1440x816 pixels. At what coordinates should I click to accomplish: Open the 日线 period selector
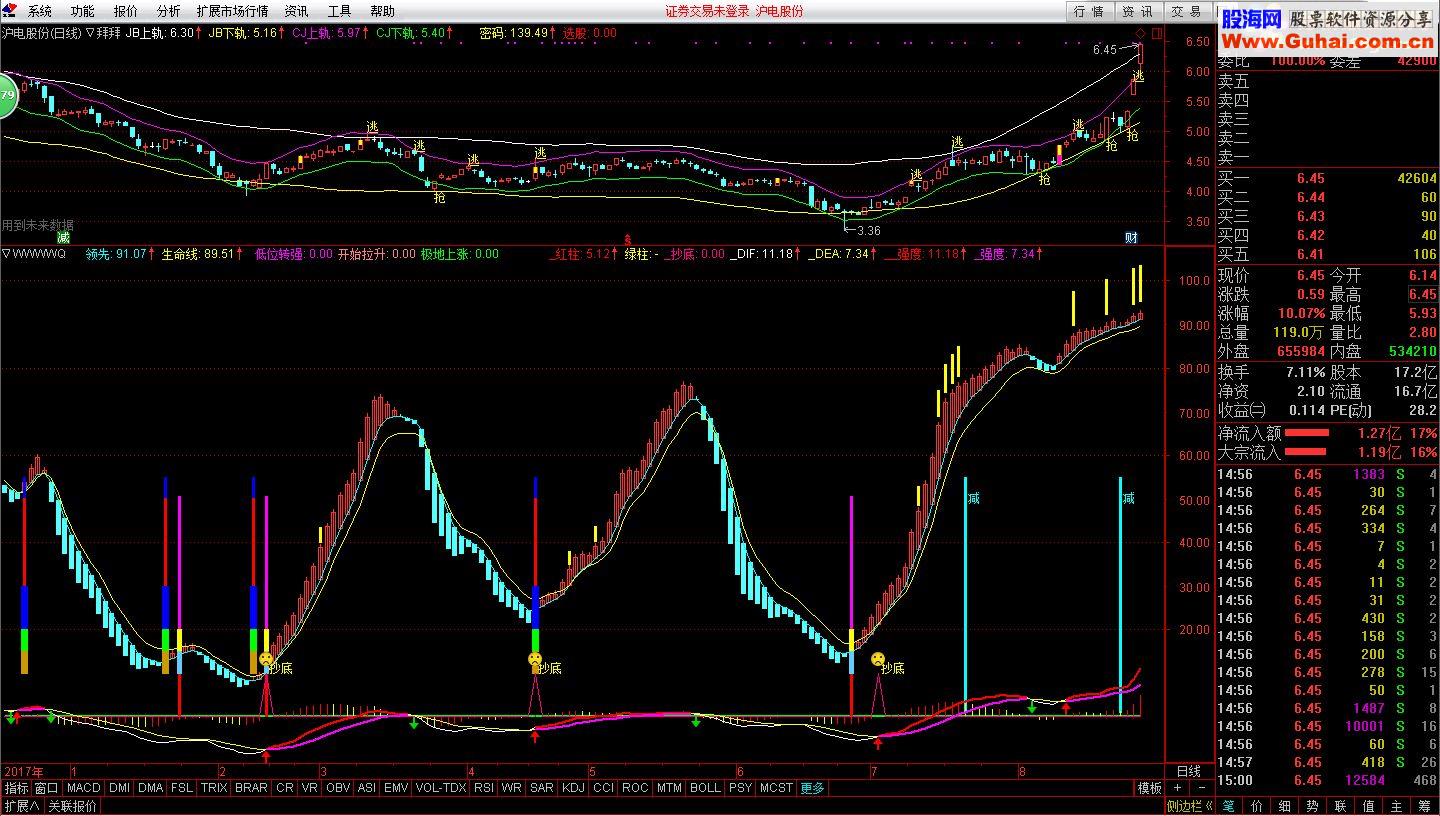coord(1189,771)
